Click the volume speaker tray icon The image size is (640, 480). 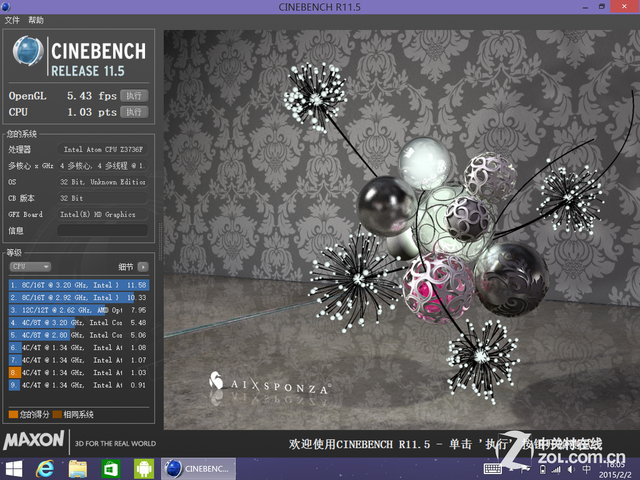click(x=571, y=470)
